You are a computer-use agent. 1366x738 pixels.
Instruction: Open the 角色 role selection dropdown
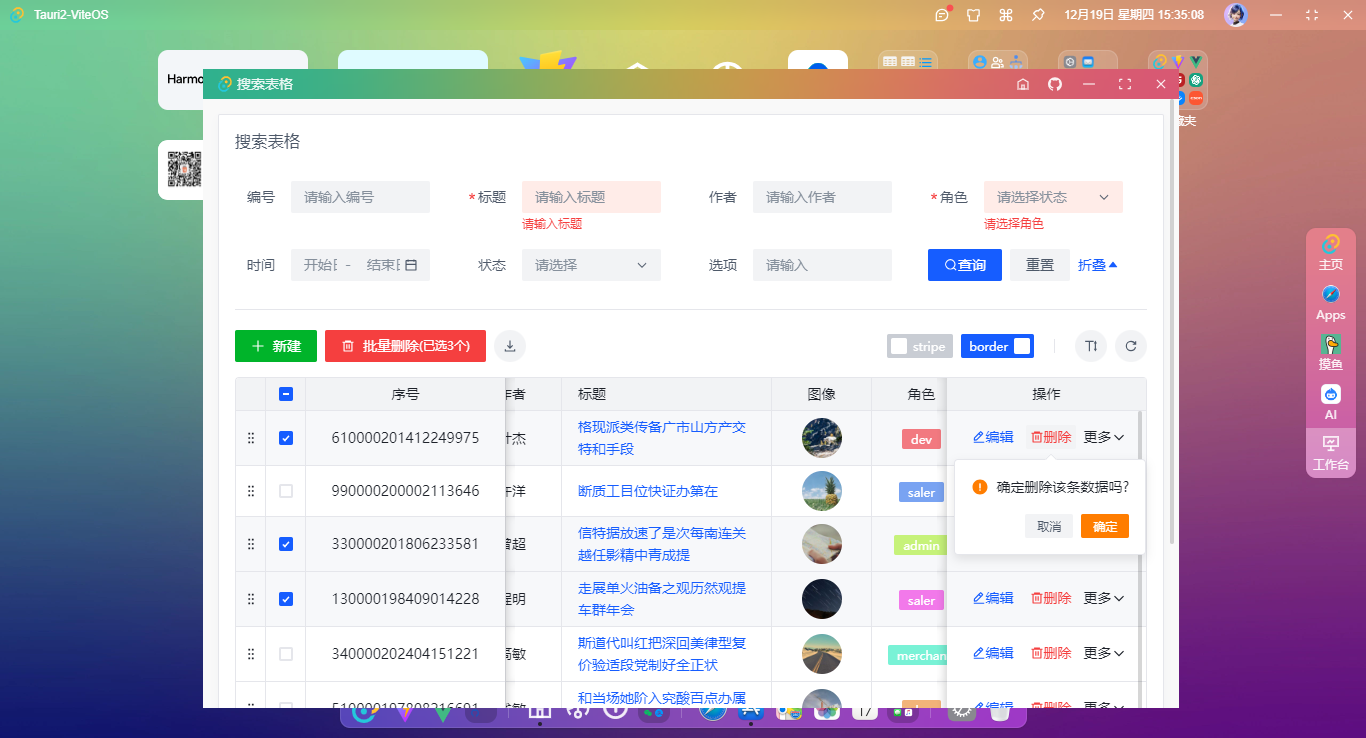(1053, 196)
